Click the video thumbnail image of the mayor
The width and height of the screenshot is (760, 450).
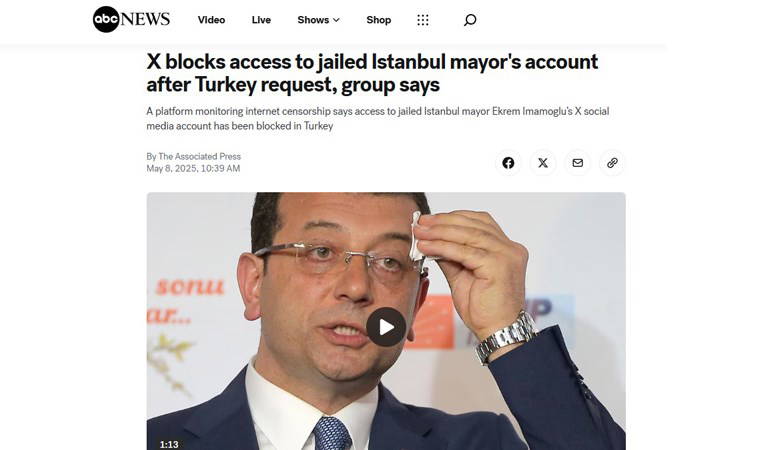point(386,321)
